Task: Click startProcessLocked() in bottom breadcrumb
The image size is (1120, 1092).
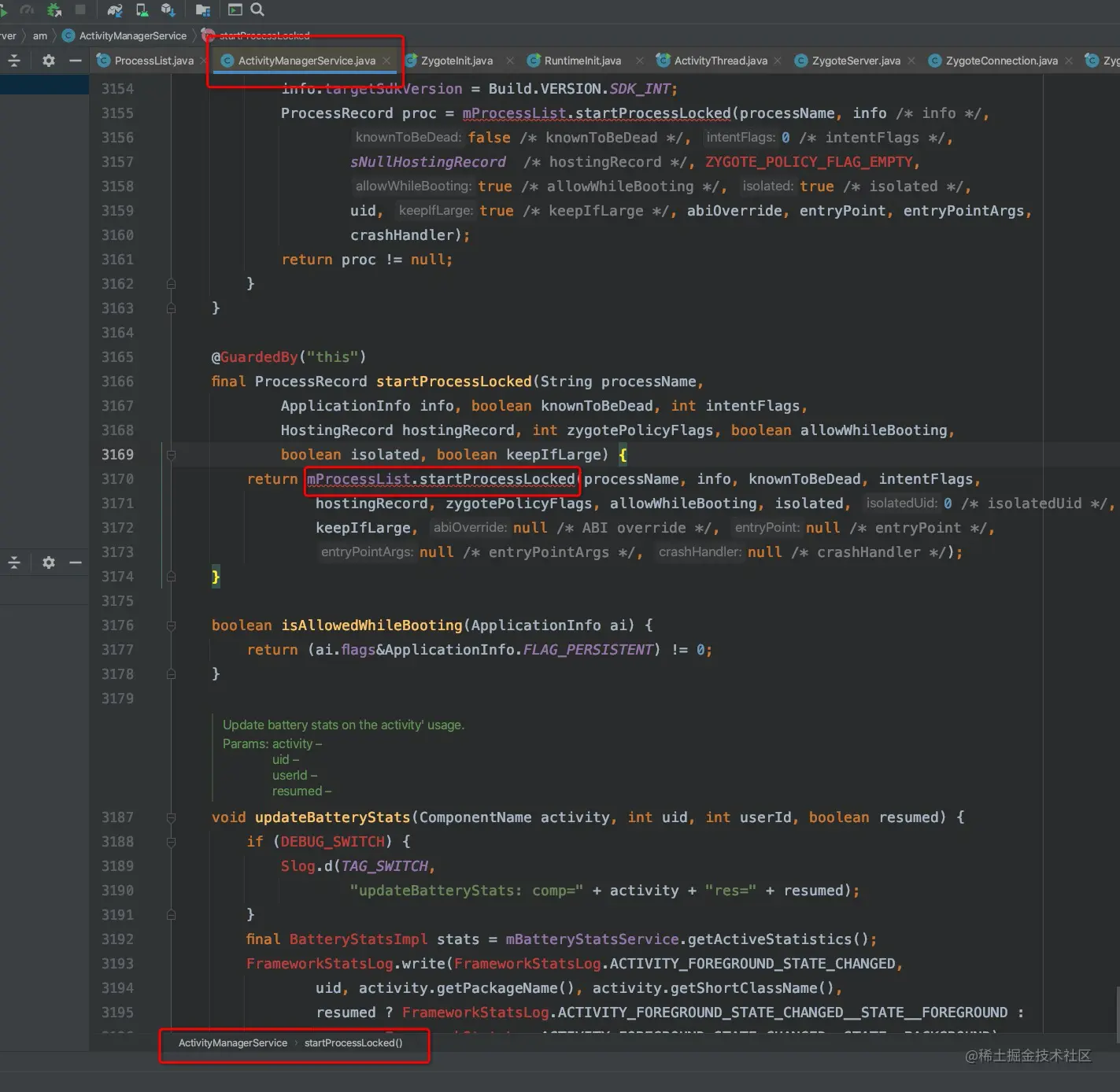Action: tap(353, 1042)
